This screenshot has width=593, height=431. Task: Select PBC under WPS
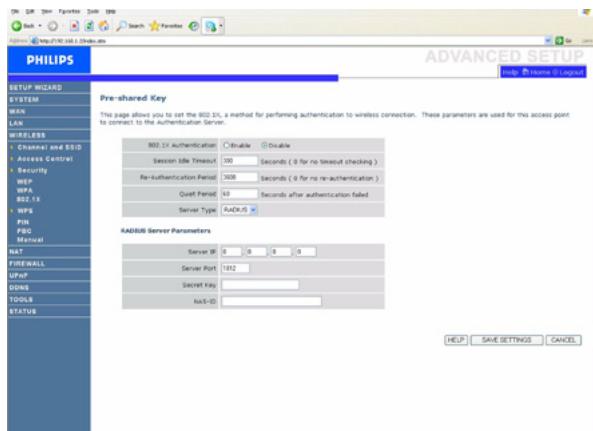[24, 231]
